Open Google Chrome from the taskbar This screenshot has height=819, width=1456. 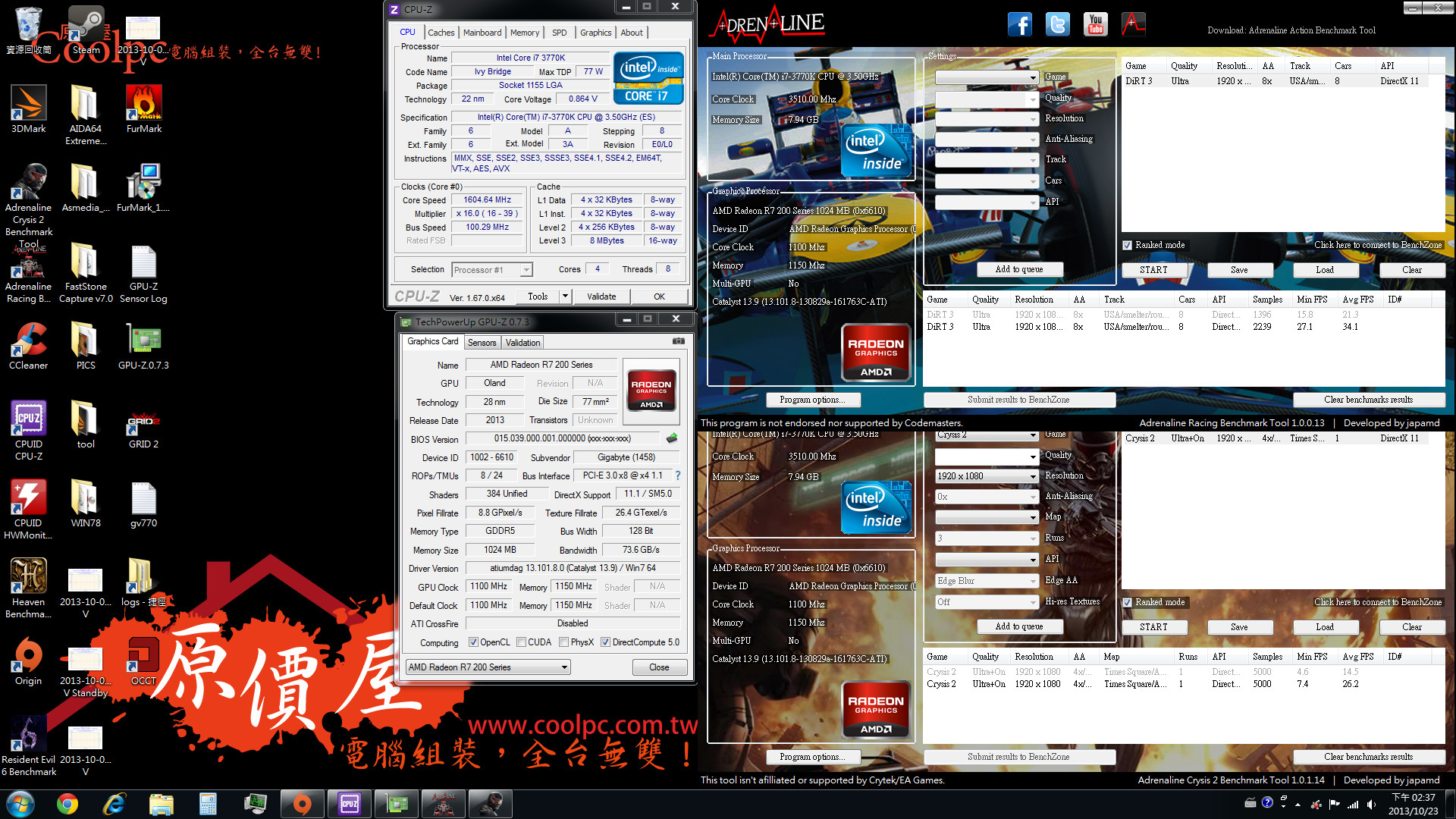pyautogui.click(x=67, y=804)
